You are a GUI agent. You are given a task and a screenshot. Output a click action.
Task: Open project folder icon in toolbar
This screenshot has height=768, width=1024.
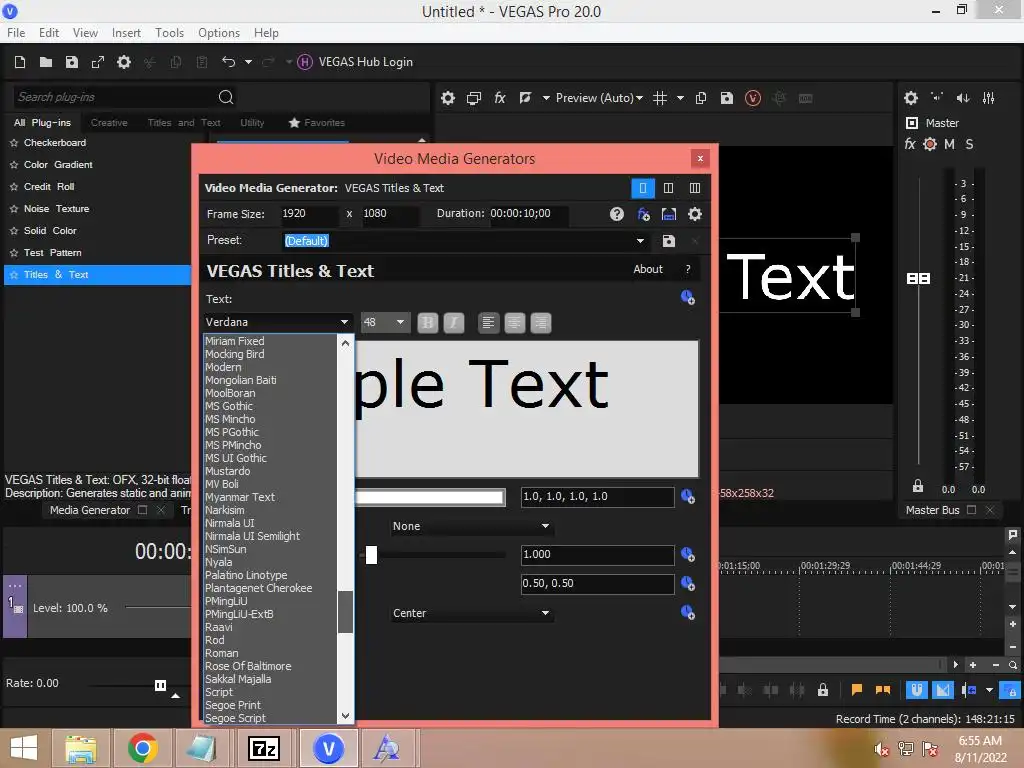[46, 62]
